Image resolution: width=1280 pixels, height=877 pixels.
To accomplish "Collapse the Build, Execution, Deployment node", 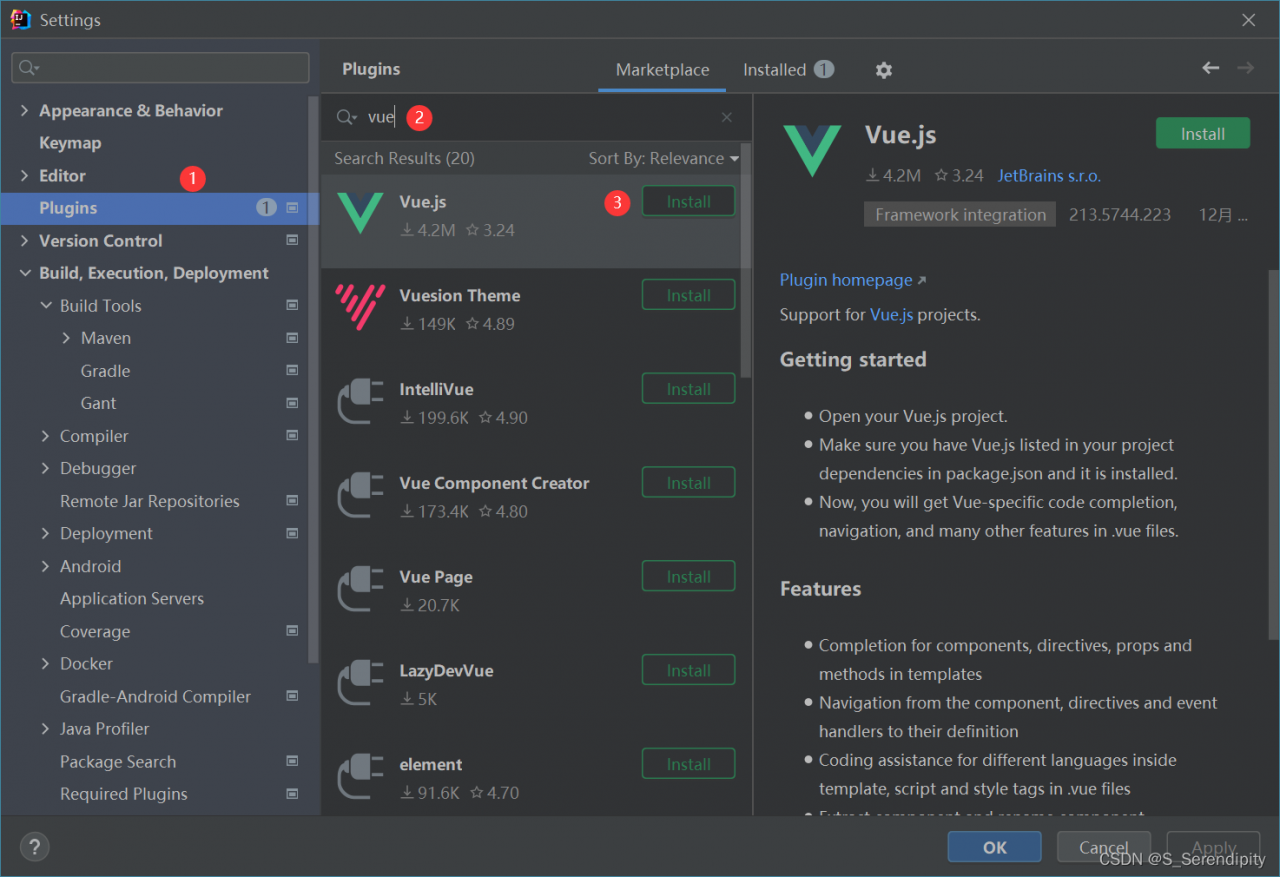I will click(x=25, y=274).
